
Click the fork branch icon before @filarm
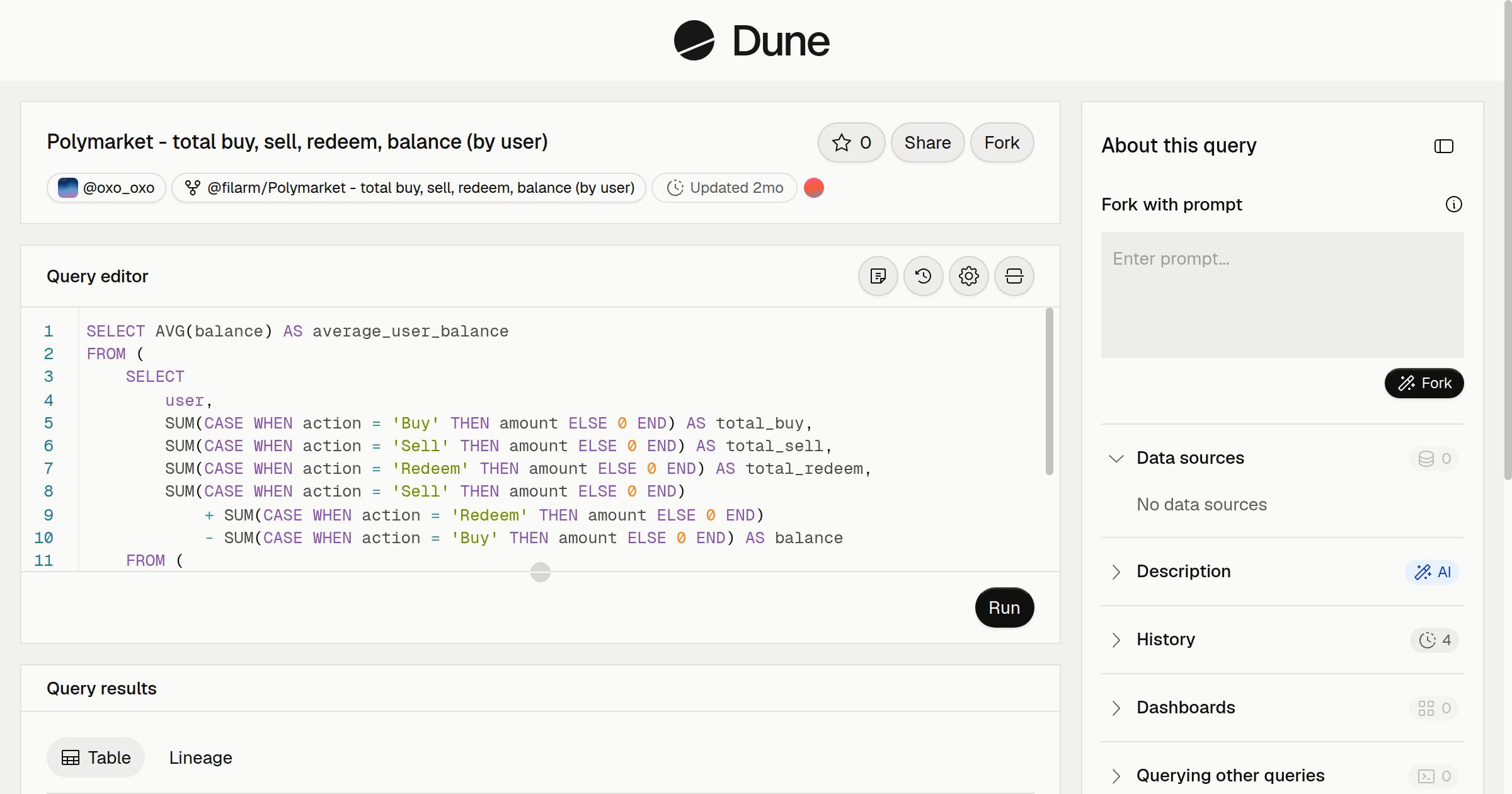pyautogui.click(x=192, y=188)
